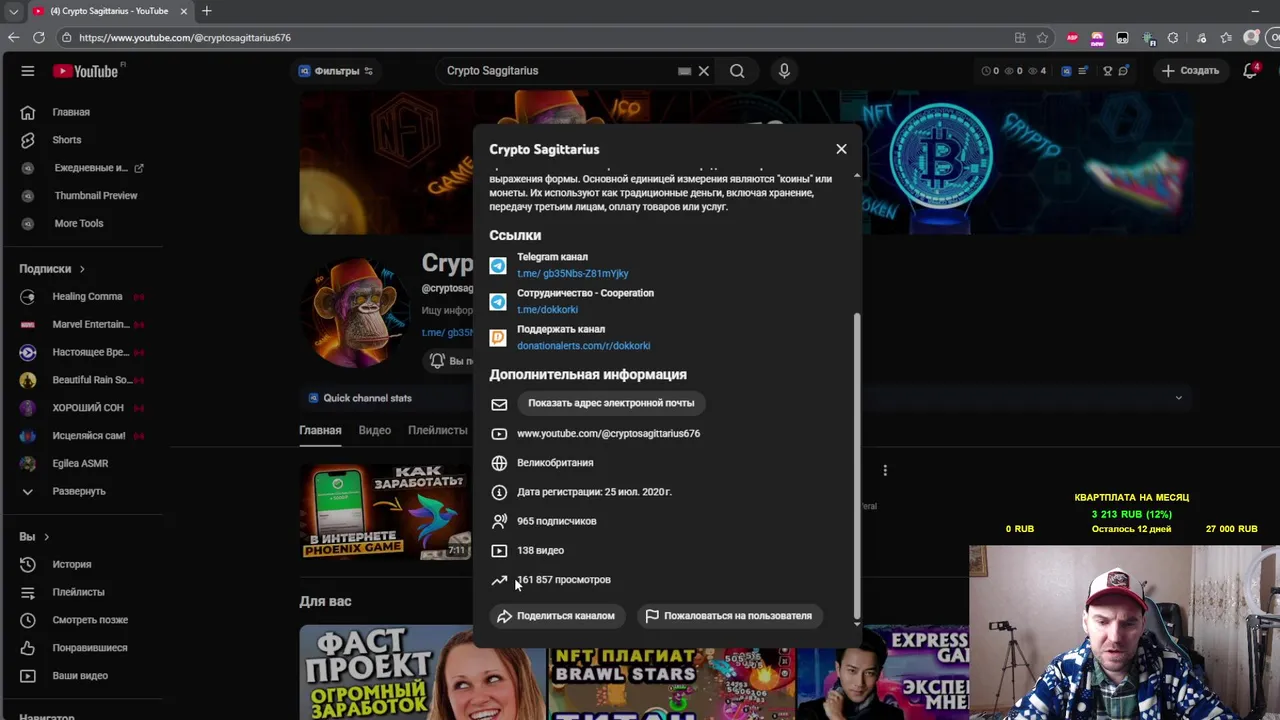Viewport: 1280px width, 720px height.
Task: Open the ФАСТ ПРОЕКТ video thumbnail
Action: point(422,672)
